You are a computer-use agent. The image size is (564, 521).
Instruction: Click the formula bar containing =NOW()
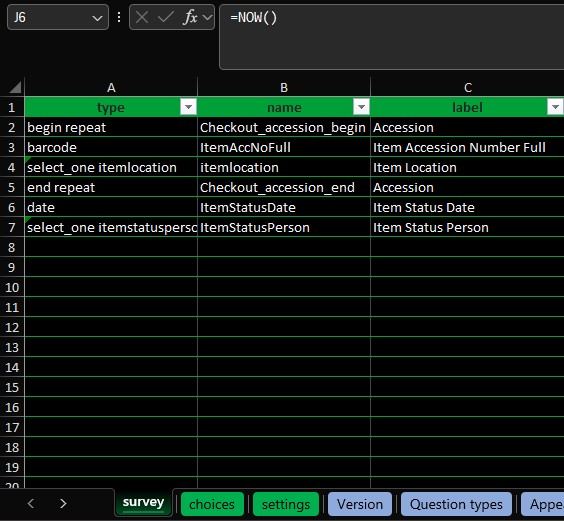391,37
